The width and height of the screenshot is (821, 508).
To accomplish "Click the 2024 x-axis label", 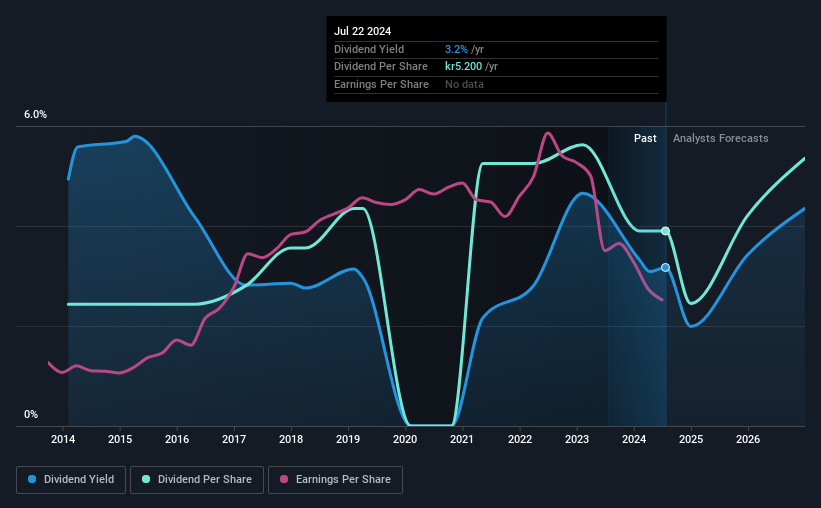I will coord(634,439).
